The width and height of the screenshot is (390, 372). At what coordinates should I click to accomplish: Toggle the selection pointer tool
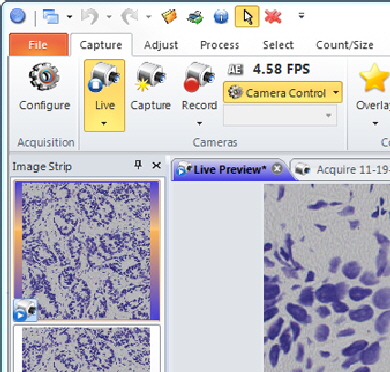point(247,16)
